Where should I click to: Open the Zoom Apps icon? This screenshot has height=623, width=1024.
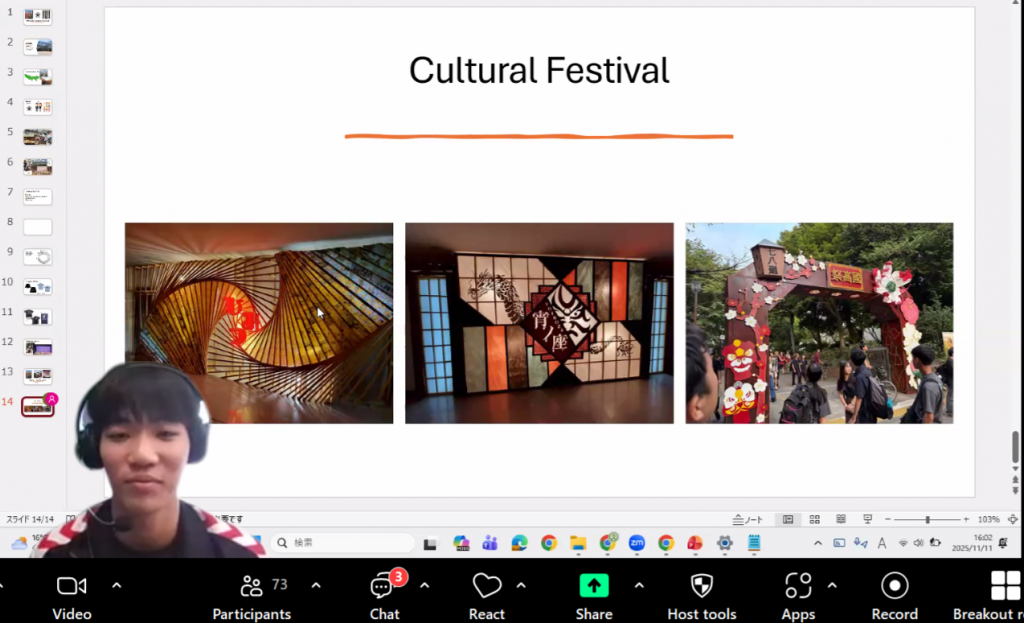pos(798,586)
